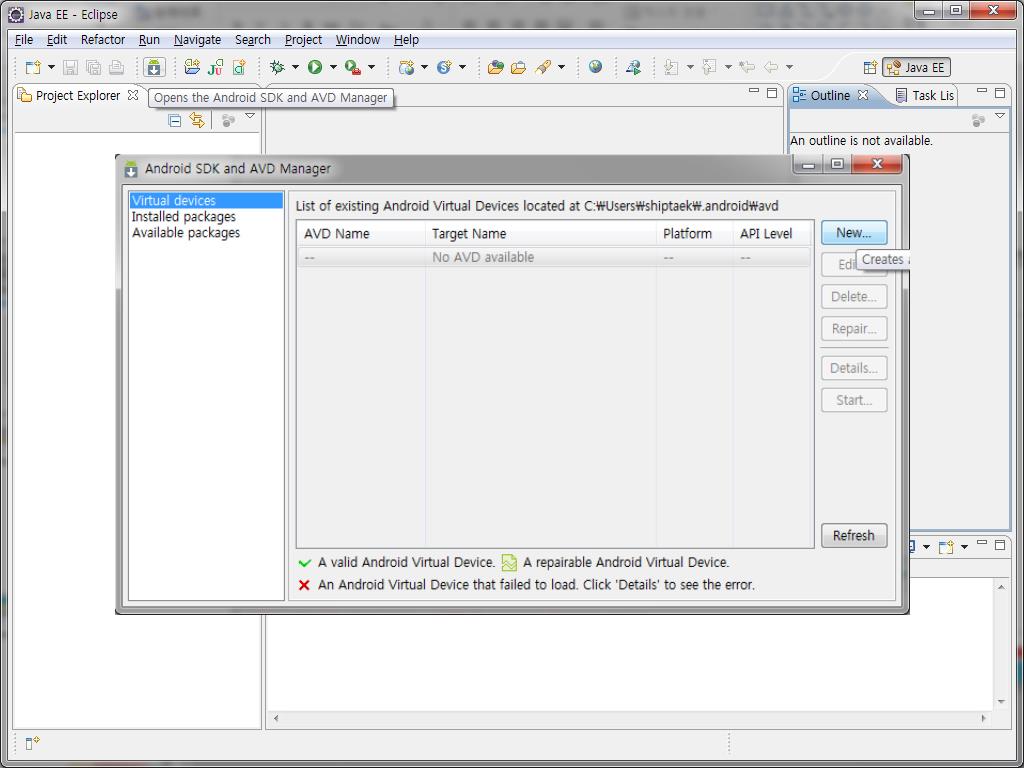Open dropdown beside External Tools icon

pos(372,67)
